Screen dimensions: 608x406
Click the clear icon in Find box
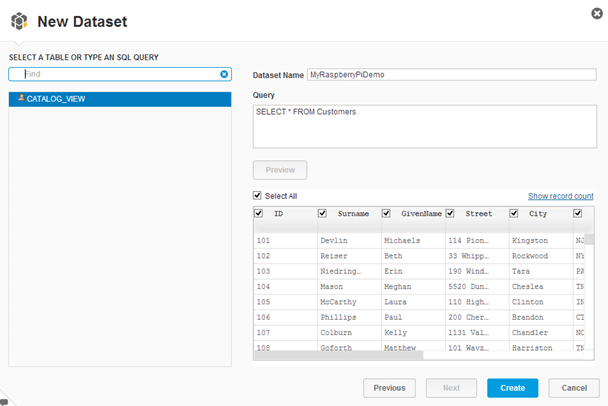click(x=224, y=74)
